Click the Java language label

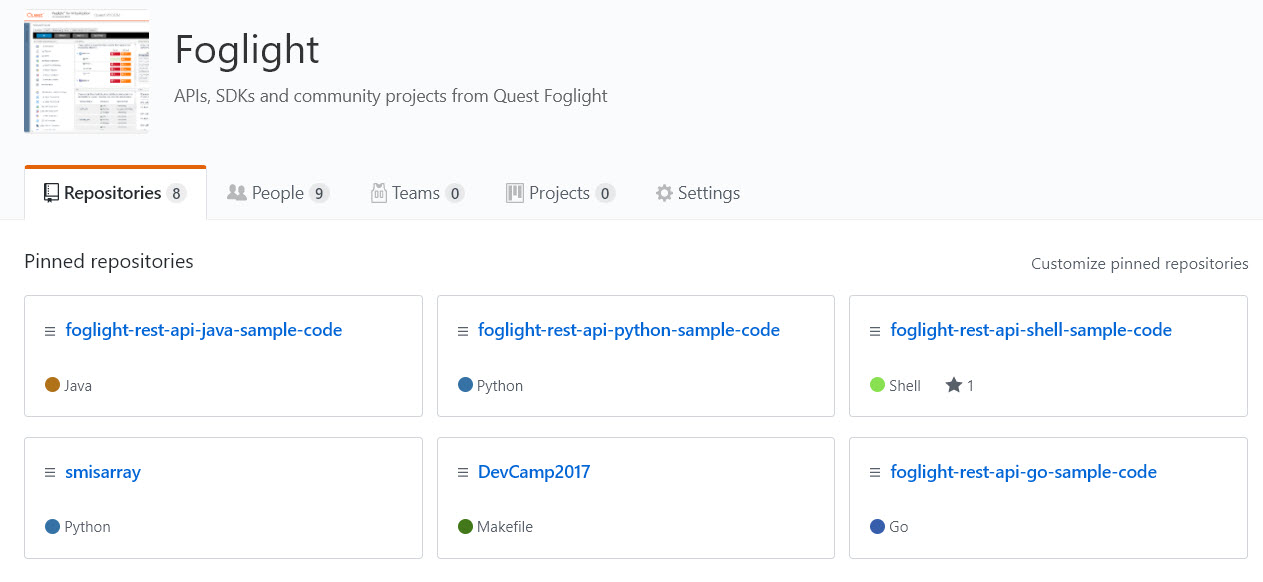pos(78,386)
